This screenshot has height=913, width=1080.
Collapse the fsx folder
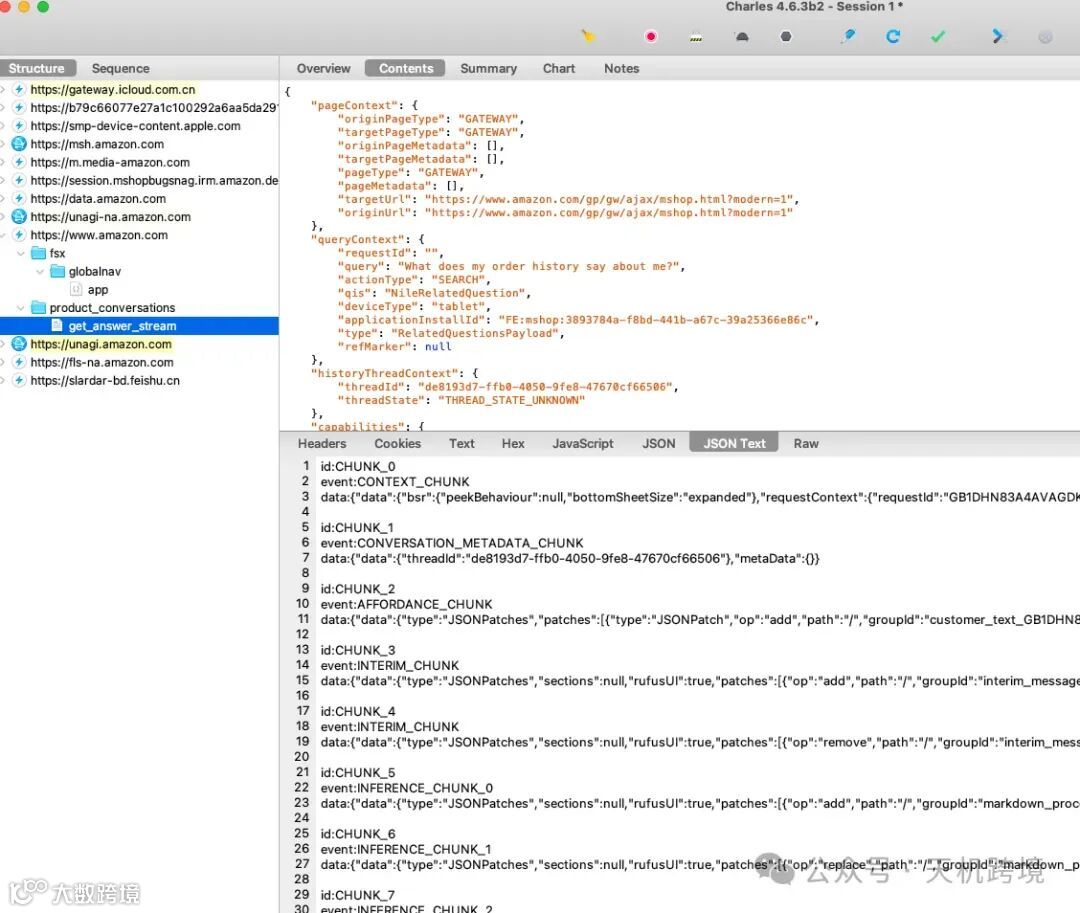22,253
